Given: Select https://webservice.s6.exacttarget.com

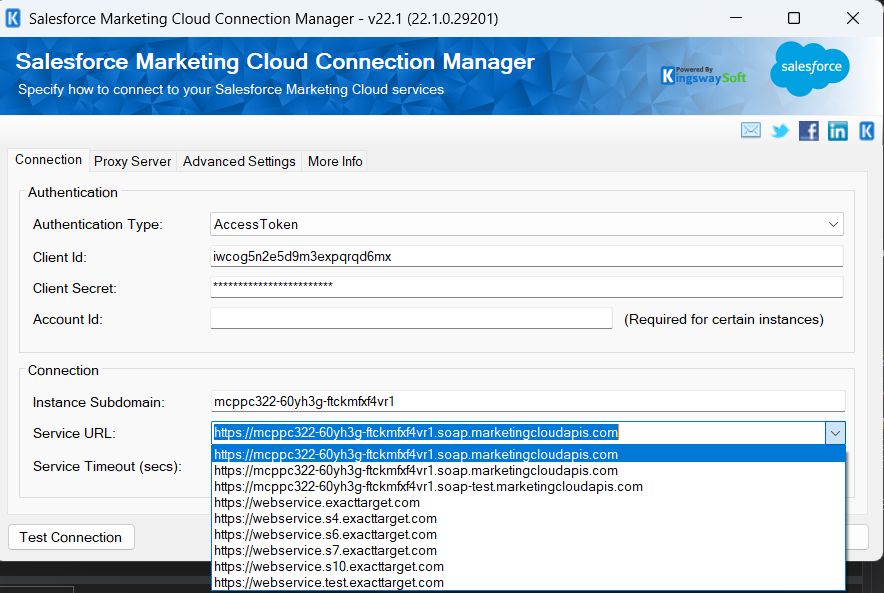Looking at the screenshot, I should click(528, 534).
